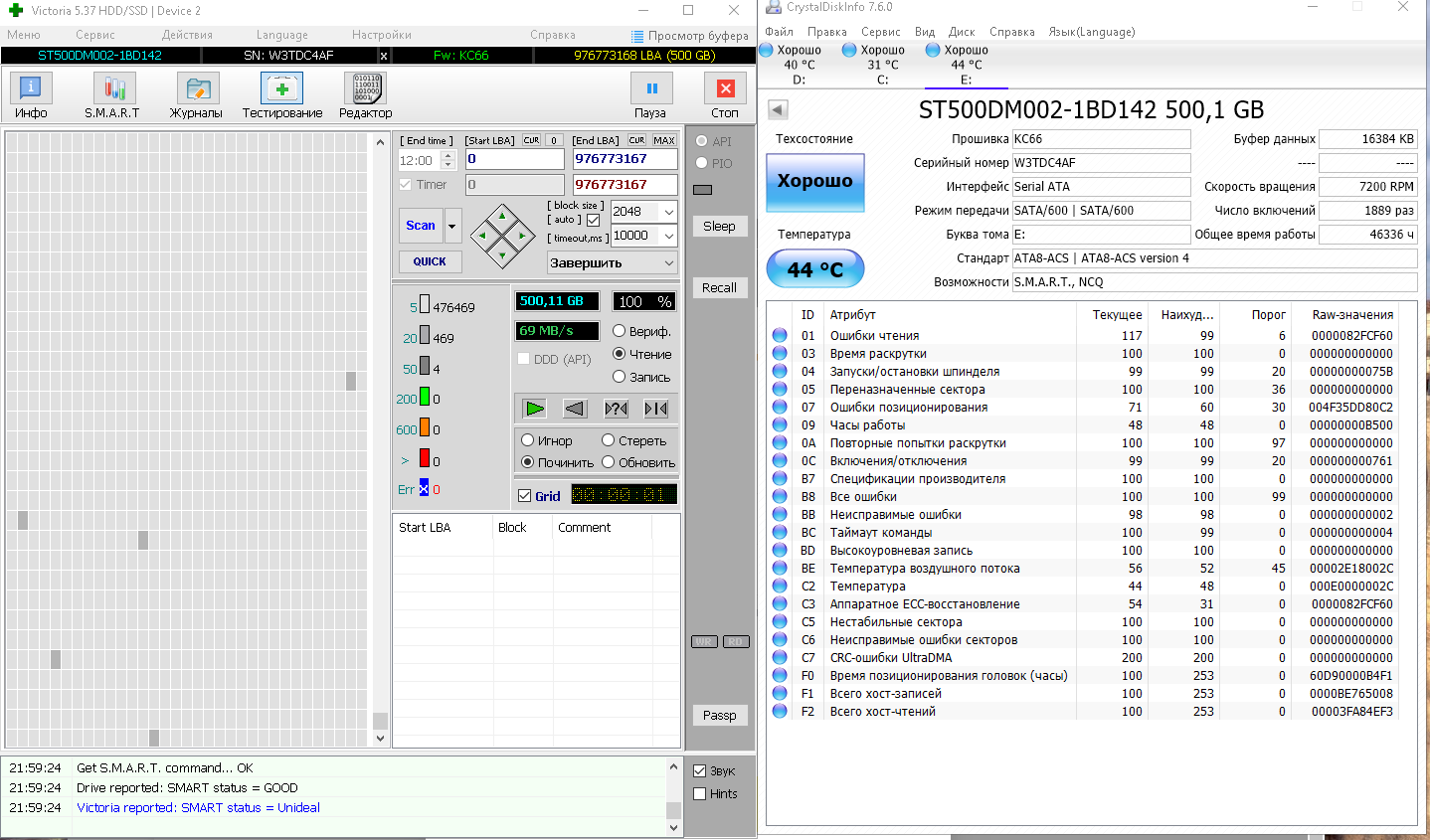Open the Настройки menu in Victoria

pos(382,35)
